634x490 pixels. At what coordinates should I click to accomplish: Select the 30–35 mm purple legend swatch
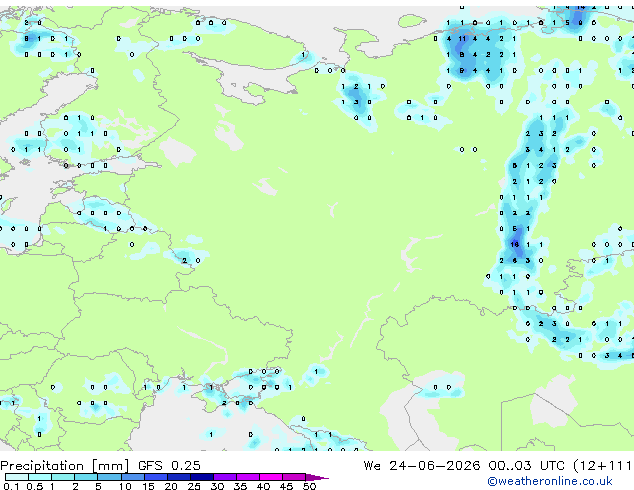(x=225, y=477)
